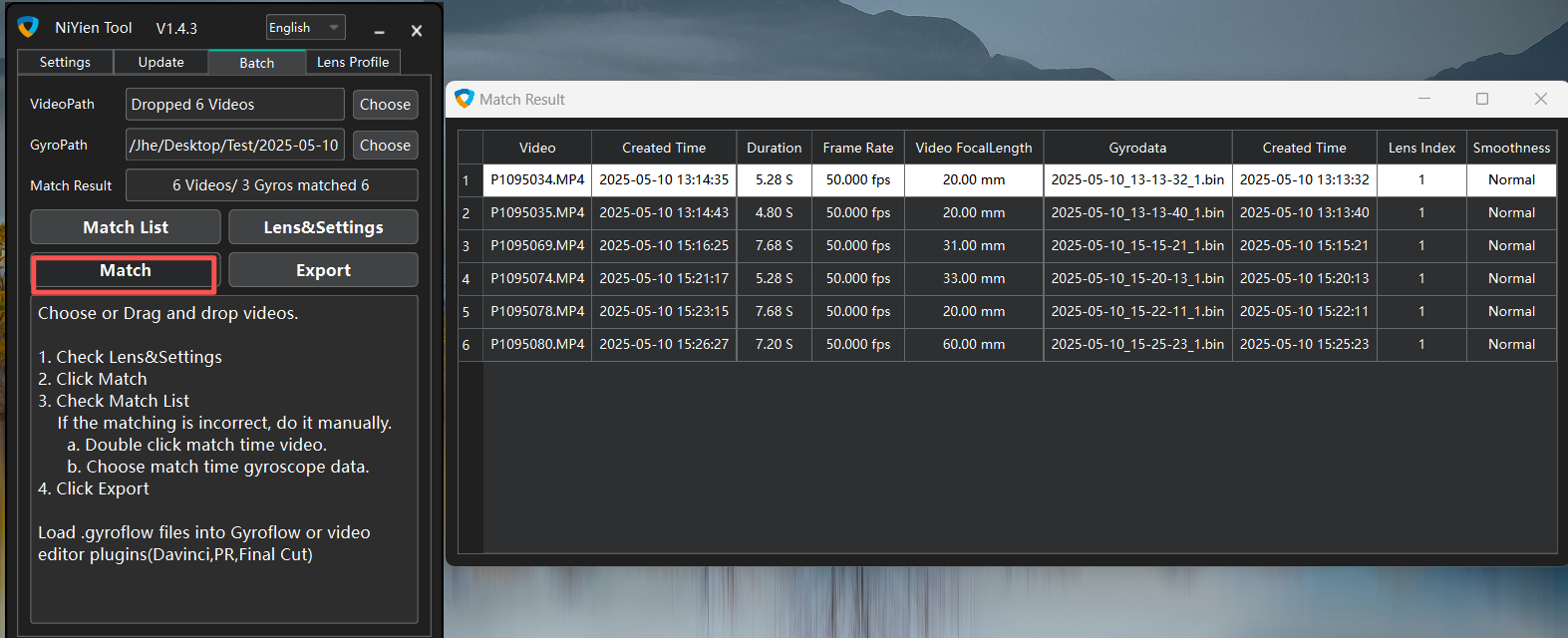Click Choose button next to GyroPath
Image resolution: width=1568 pixels, height=638 pixels.
click(385, 146)
